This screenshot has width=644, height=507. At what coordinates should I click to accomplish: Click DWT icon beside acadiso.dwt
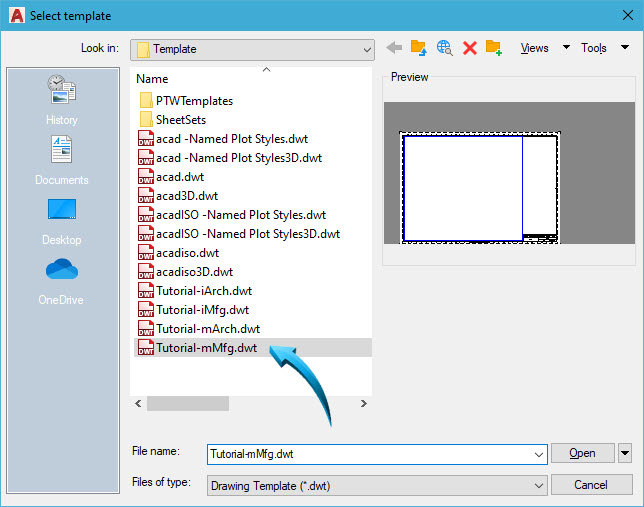pos(146,253)
